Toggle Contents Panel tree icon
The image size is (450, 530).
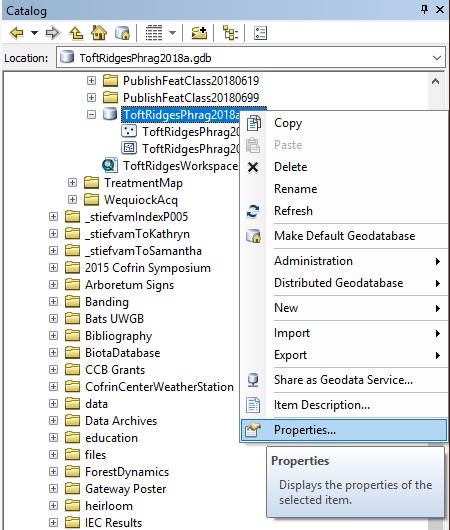231,33
